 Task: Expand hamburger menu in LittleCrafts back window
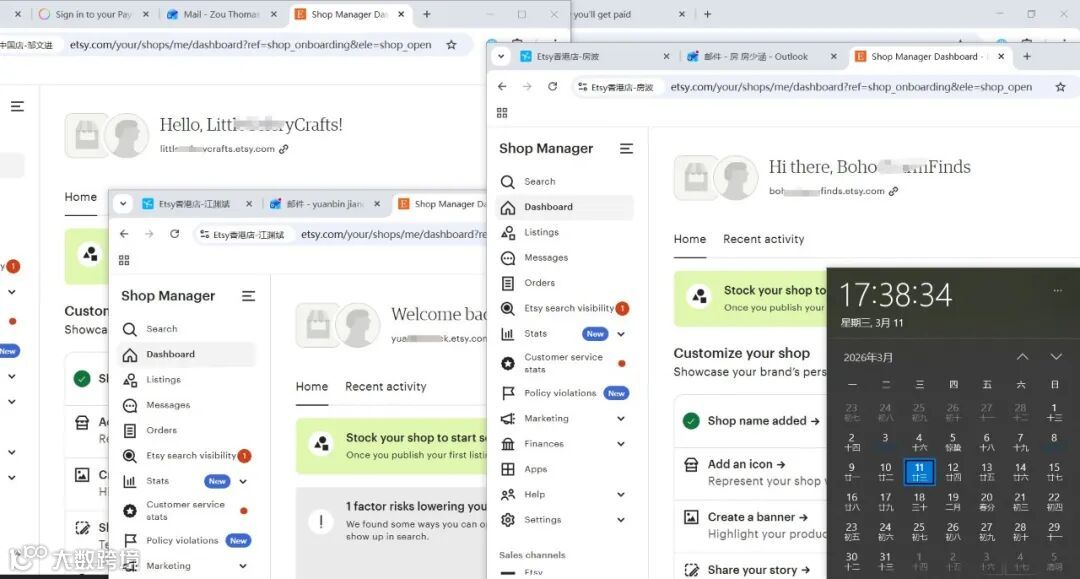tap(17, 107)
